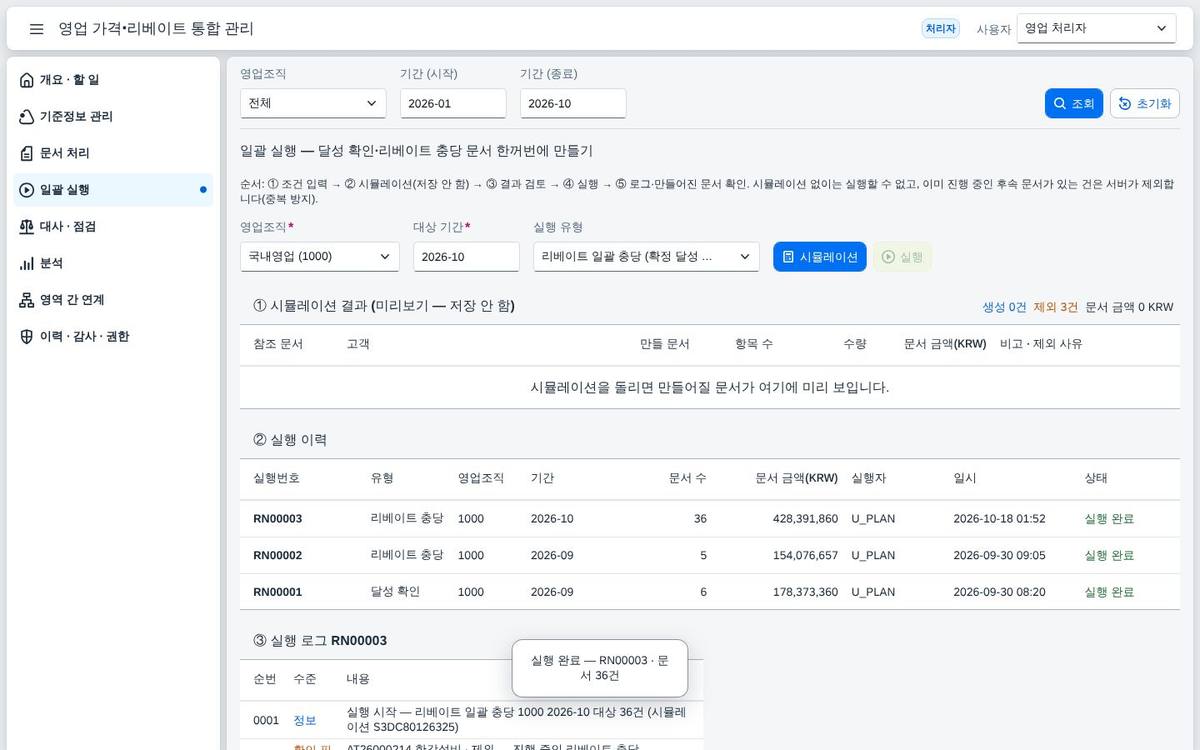Click 실행 완료 status of RN00003

pyautogui.click(x=1109, y=519)
